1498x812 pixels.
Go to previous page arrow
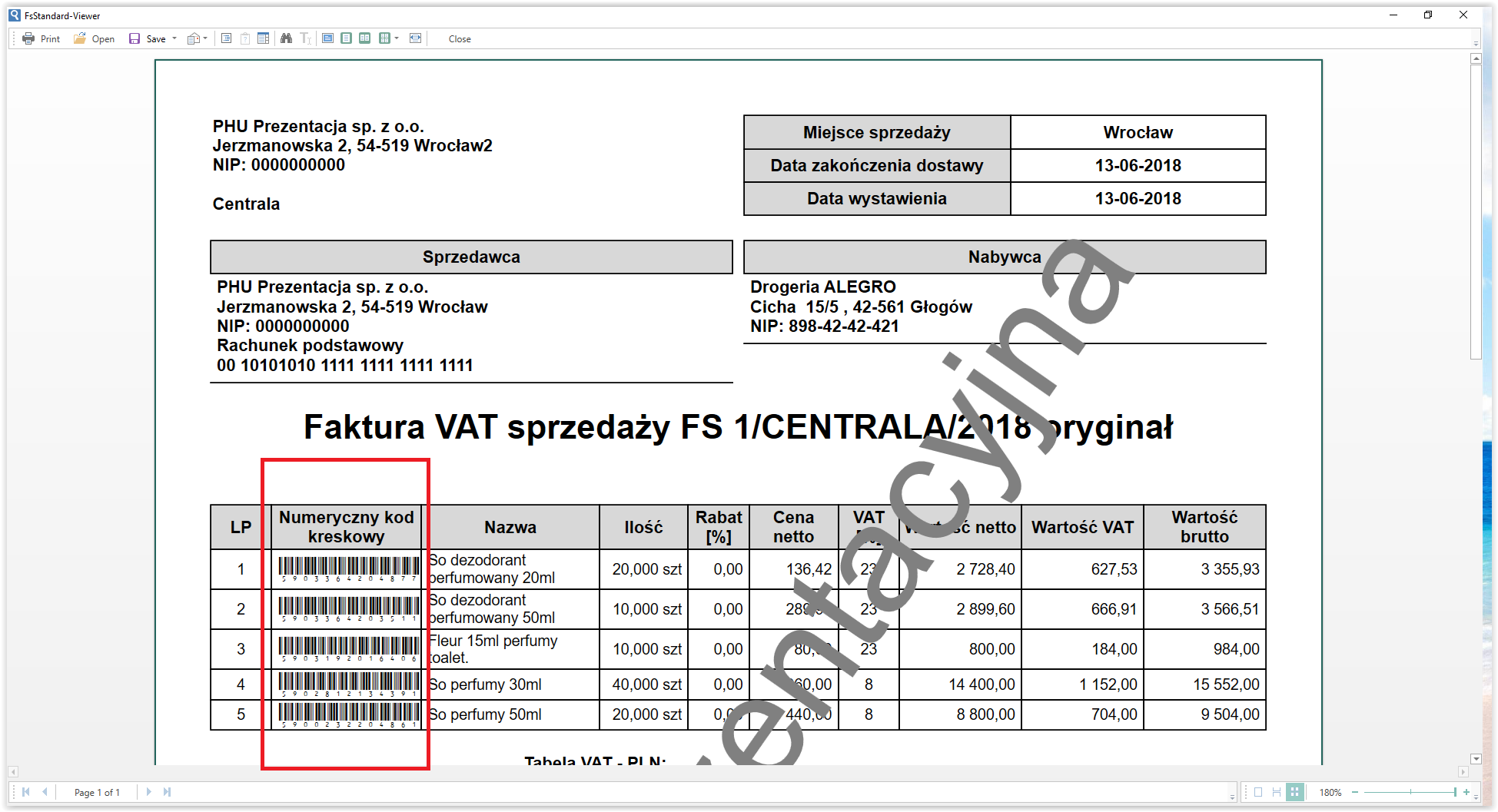(x=45, y=792)
